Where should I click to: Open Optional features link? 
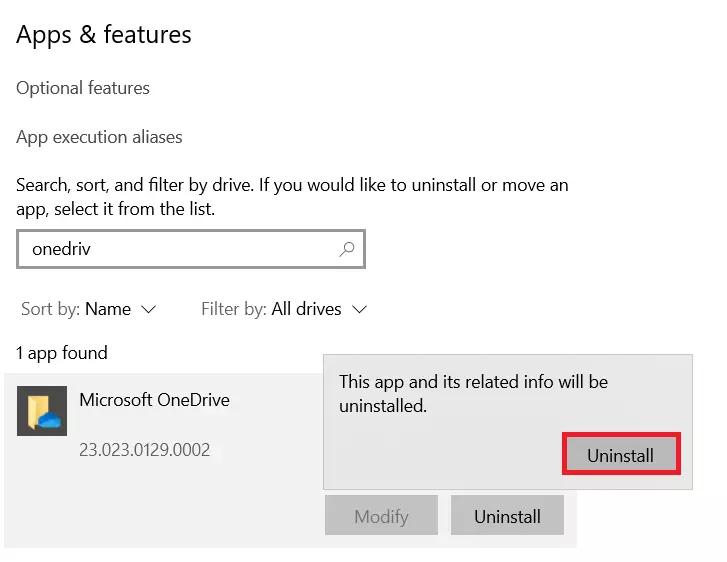(x=83, y=88)
